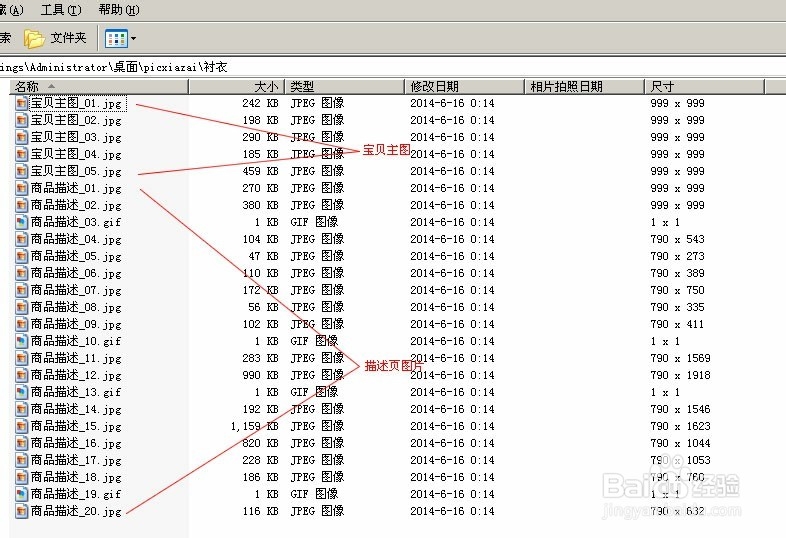Open the 工具(T) menu
Screen dimensions: 786x538
click(61, 10)
